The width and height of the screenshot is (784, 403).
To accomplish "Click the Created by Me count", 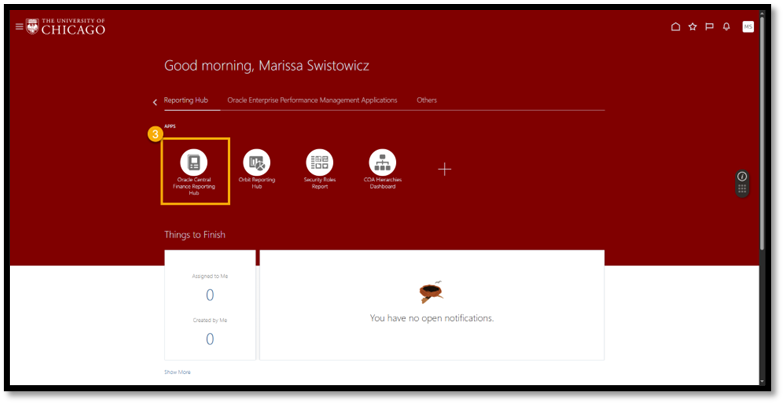I will coord(210,339).
